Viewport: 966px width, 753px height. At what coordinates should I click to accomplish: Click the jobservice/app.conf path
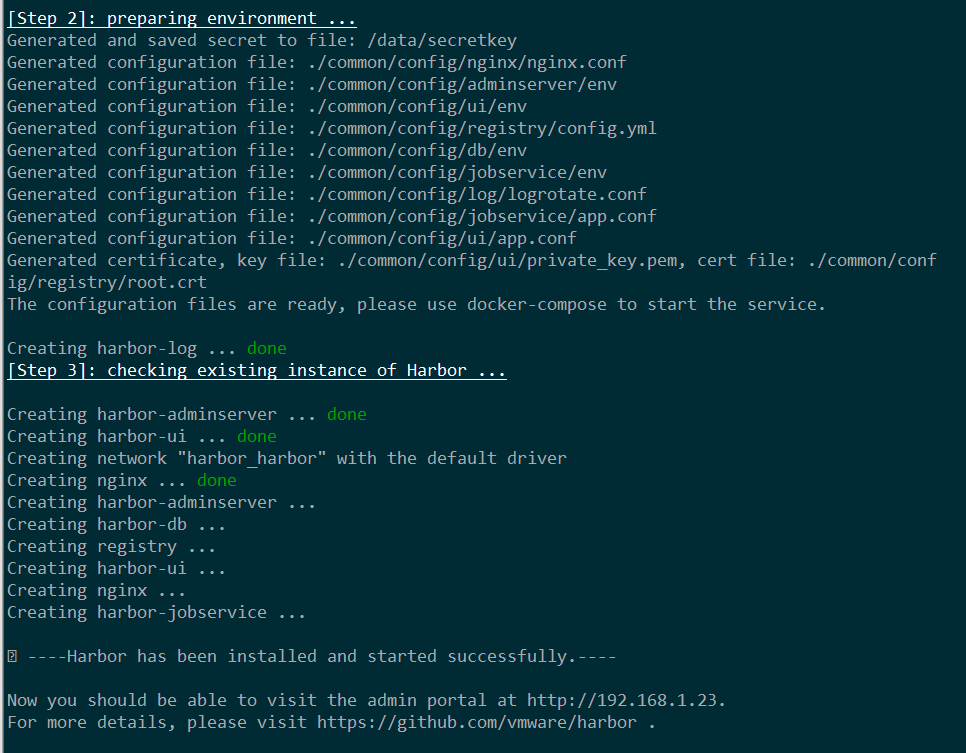[482, 216]
